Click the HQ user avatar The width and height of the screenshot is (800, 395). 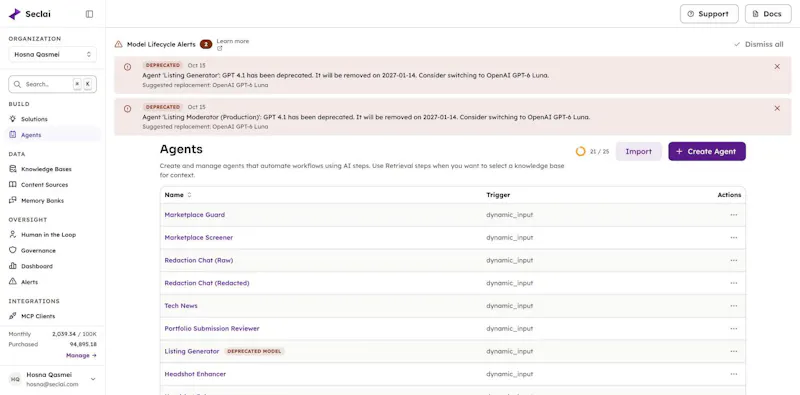click(x=15, y=379)
